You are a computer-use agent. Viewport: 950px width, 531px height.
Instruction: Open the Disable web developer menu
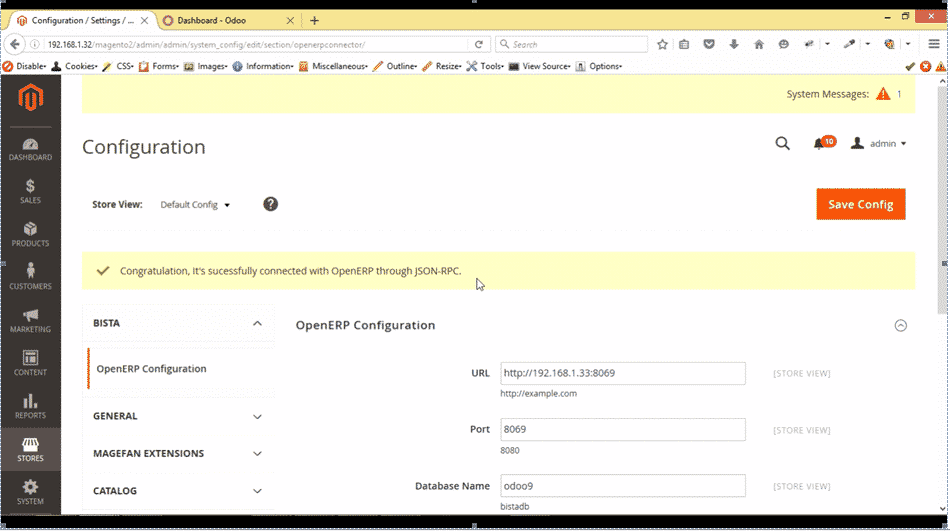pyautogui.click(x=25, y=66)
